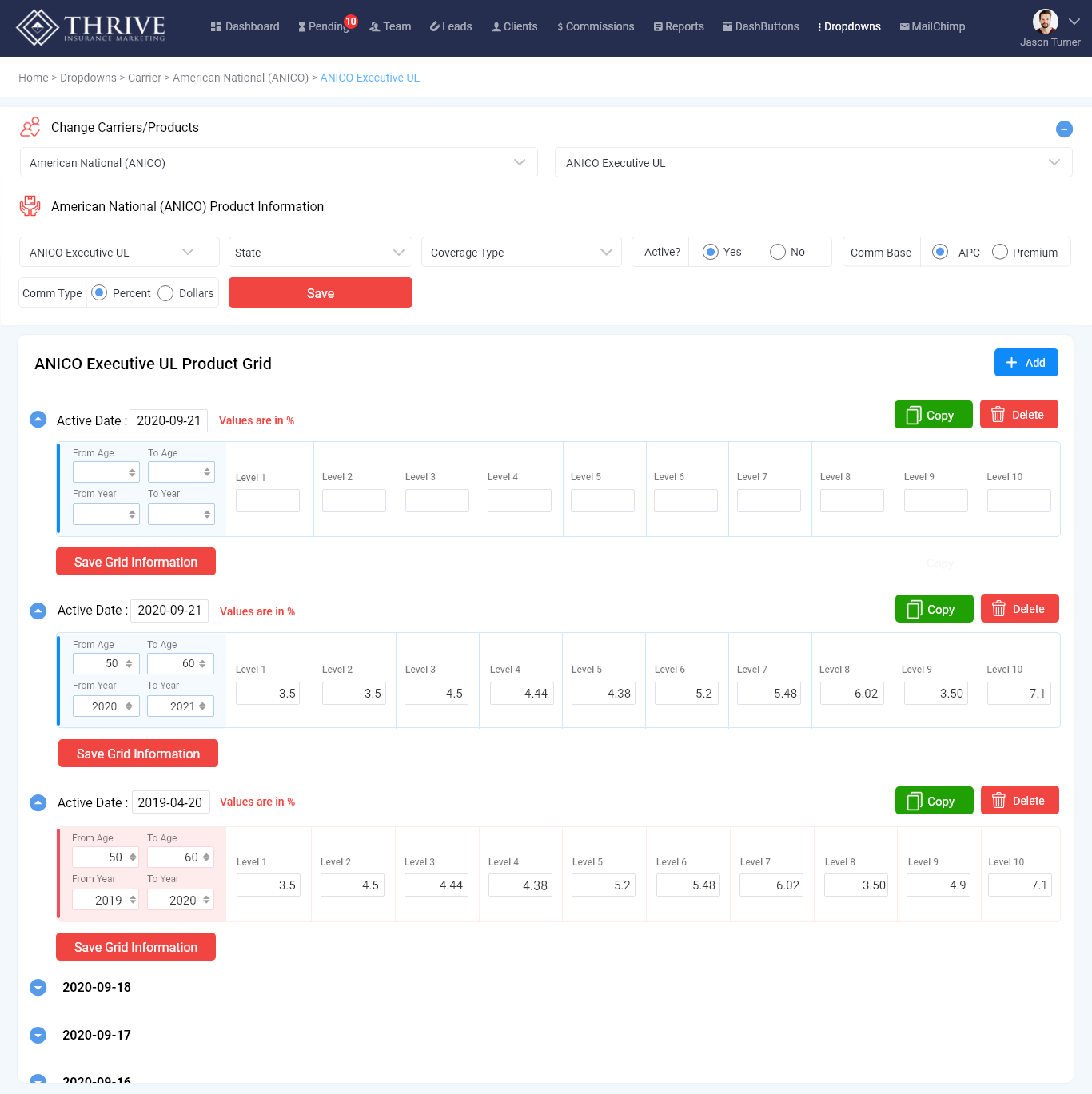
Task: Copy the 2020-09-21 grid with values
Action: tap(934, 609)
